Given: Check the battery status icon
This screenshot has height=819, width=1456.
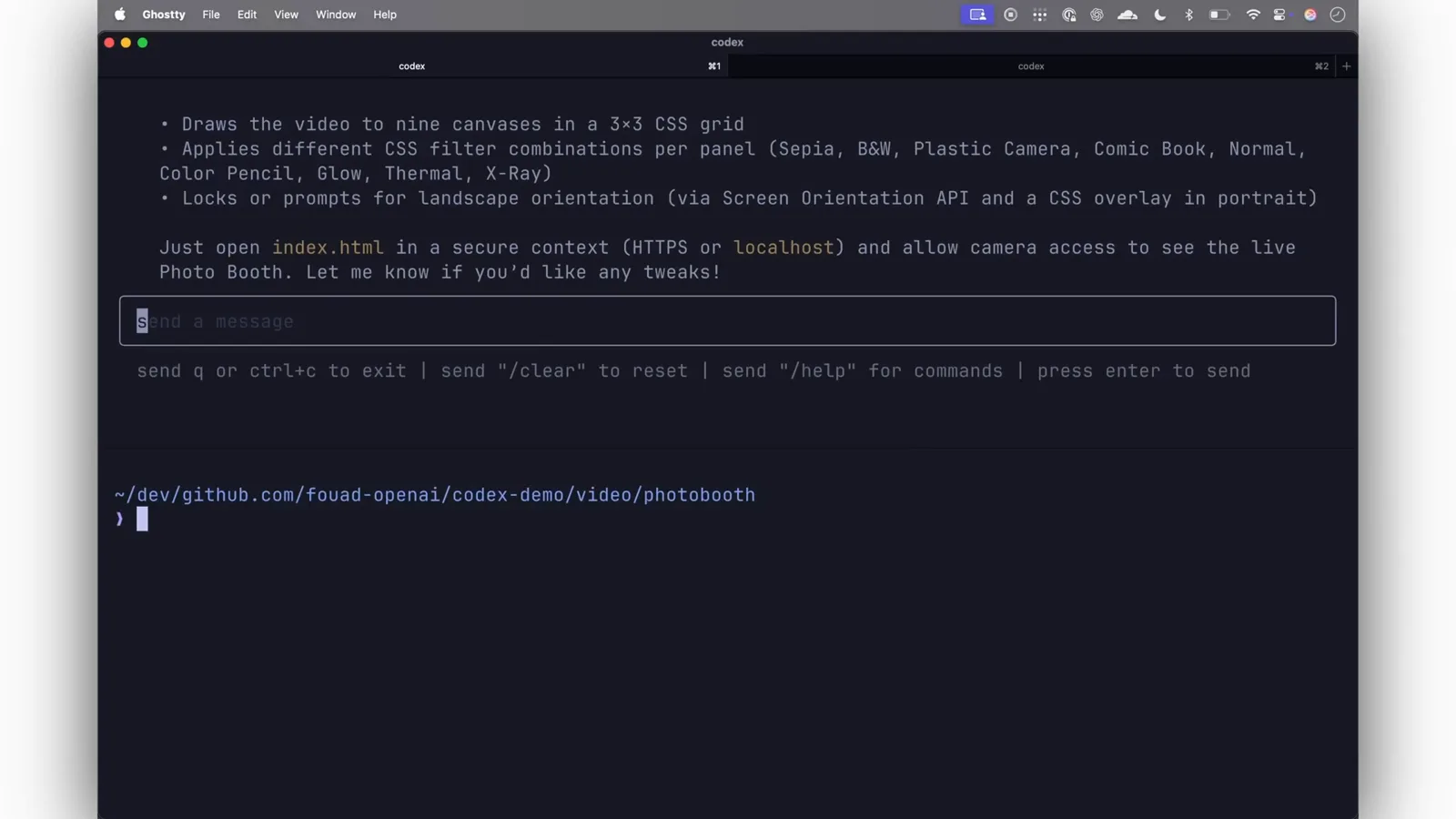Looking at the screenshot, I should click(x=1219, y=15).
